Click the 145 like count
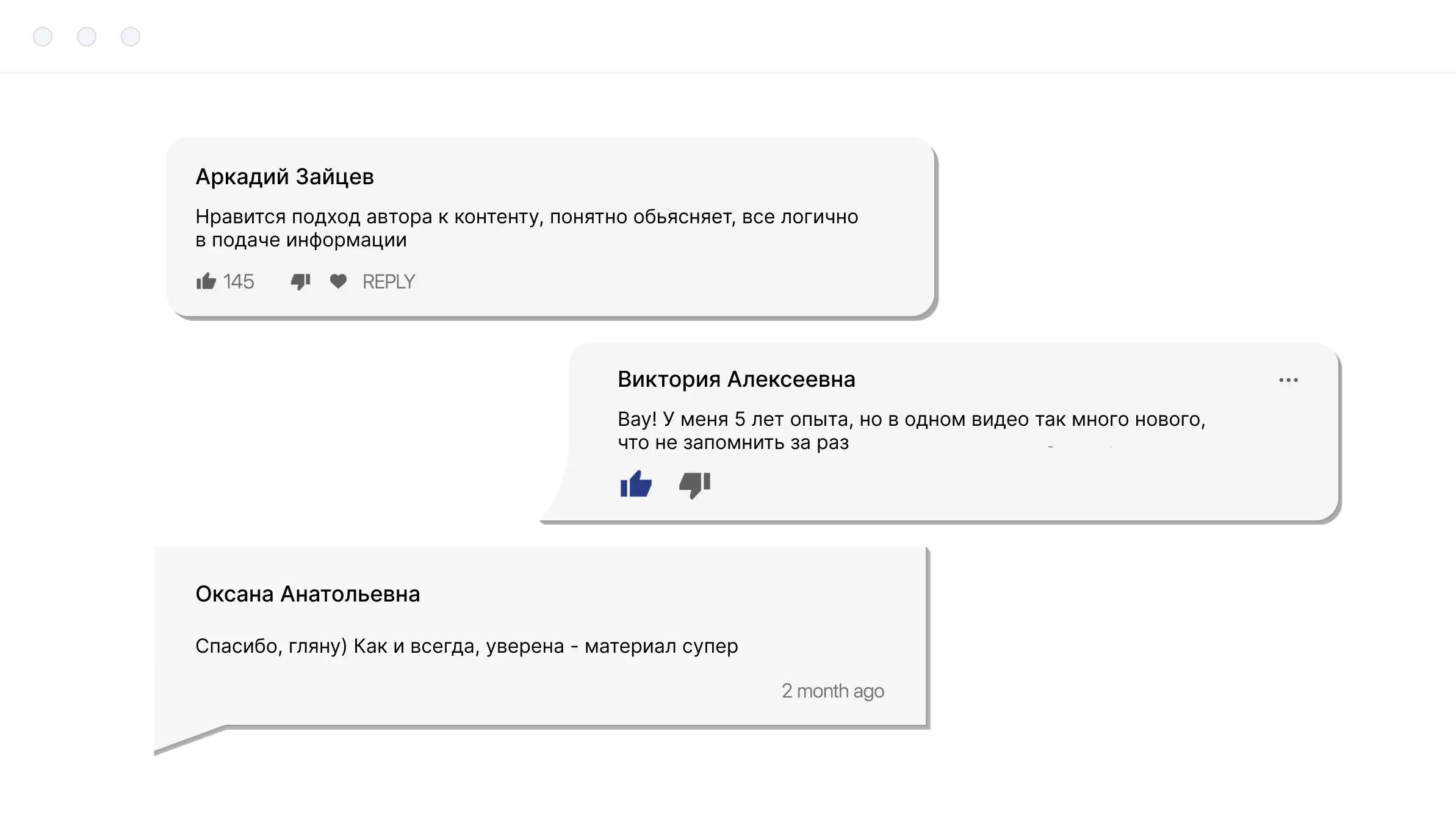Viewport: 1456px width, 826px height. pos(239,282)
